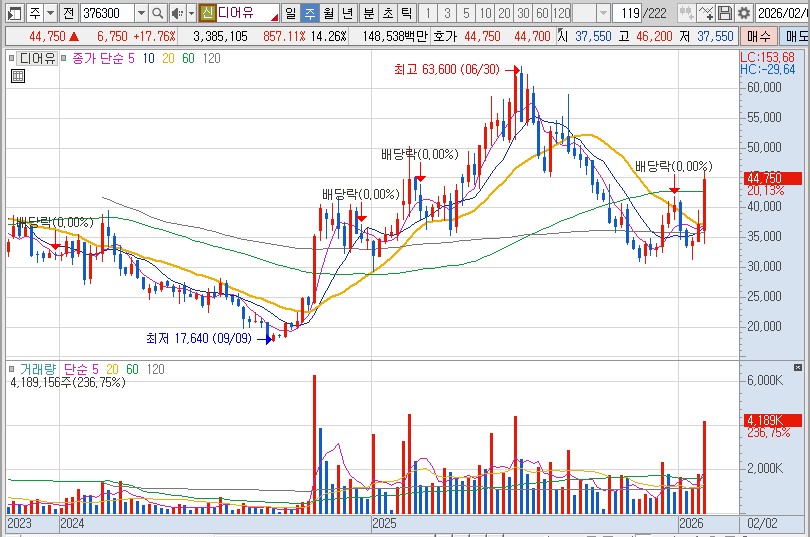
Task: Click the 2025 year marker on time axis
Action: coord(384,523)
